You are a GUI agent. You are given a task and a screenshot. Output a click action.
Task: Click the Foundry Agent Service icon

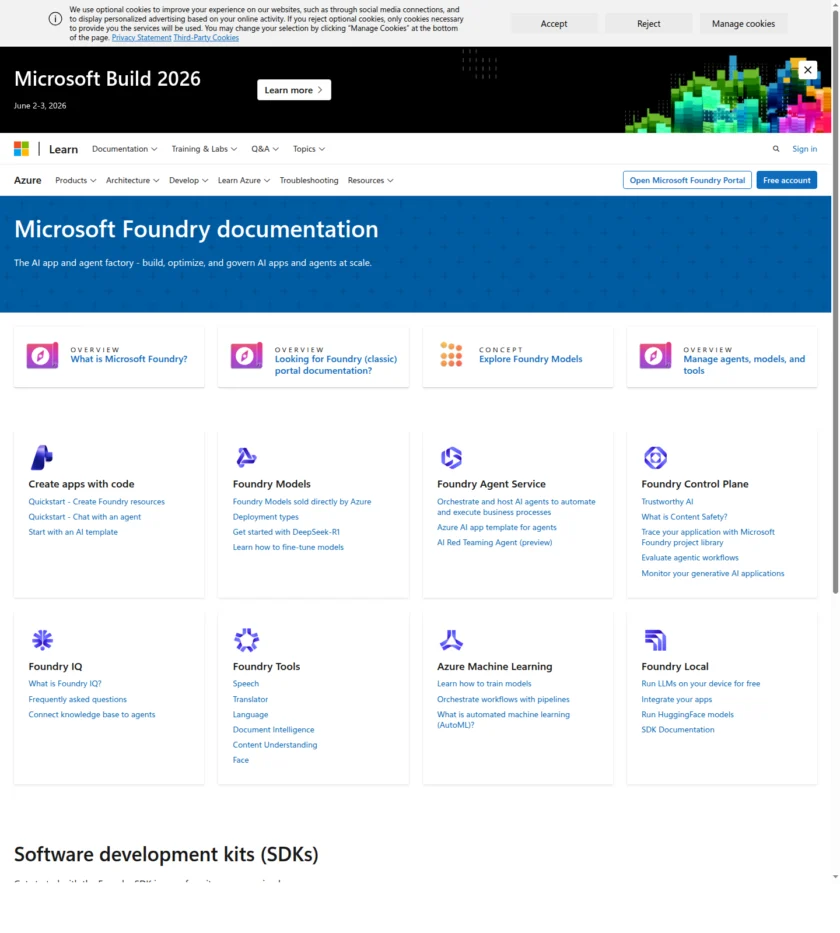click(450, 457)
